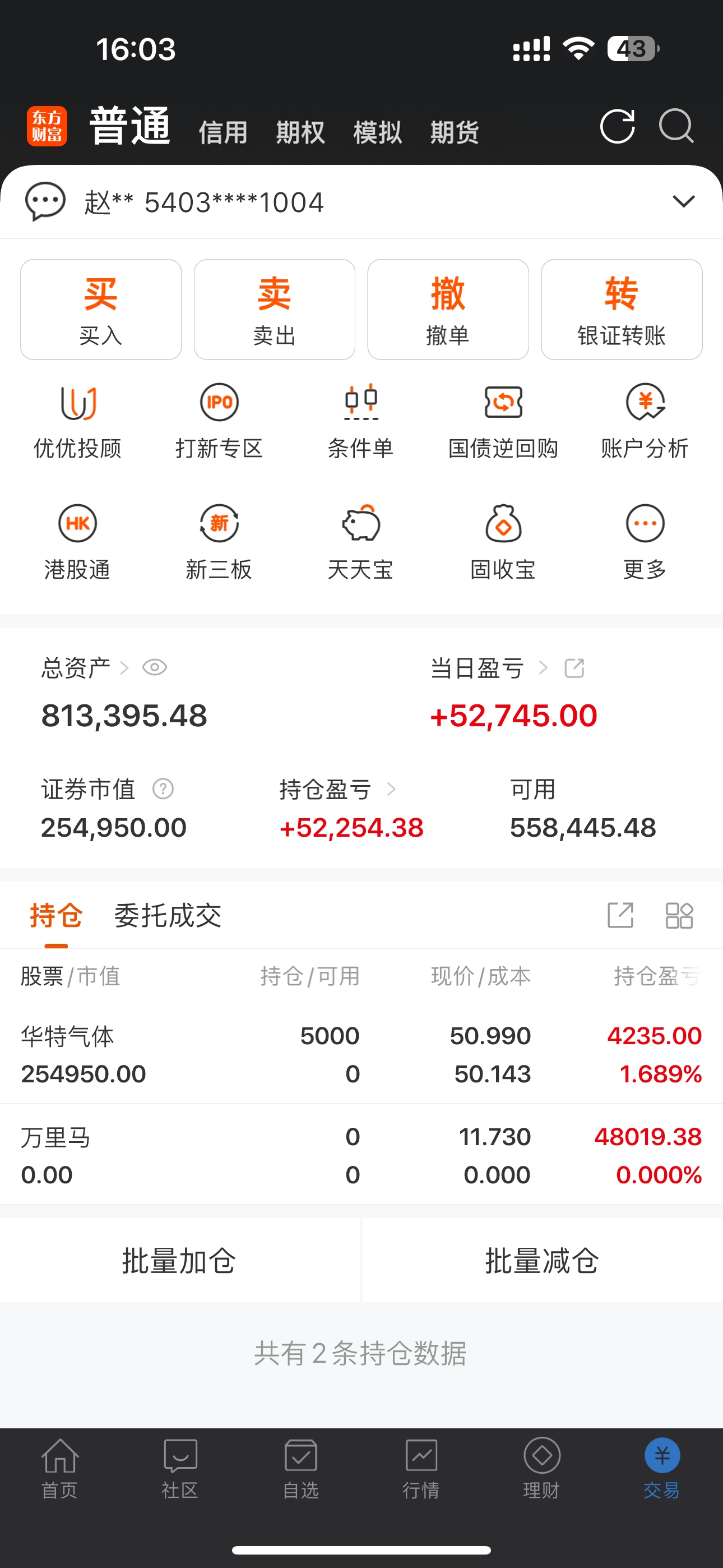Expand 持仓盈亏 details arrow
This screenshot has width=723, height=1568.
coord(391,790)
